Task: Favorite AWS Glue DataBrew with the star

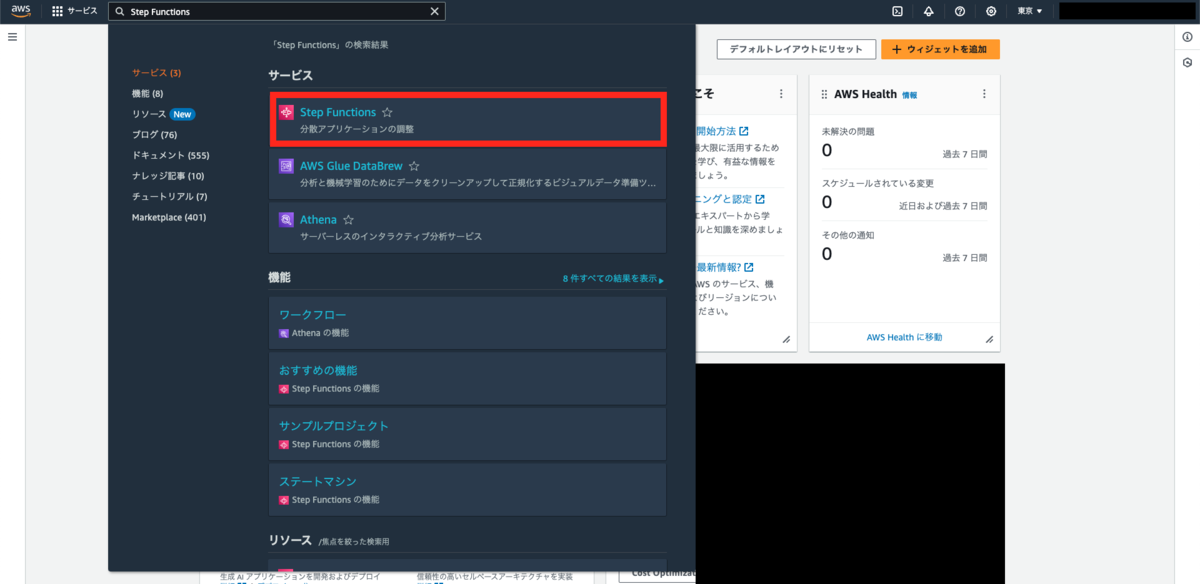Action: (x=414, y=166)
